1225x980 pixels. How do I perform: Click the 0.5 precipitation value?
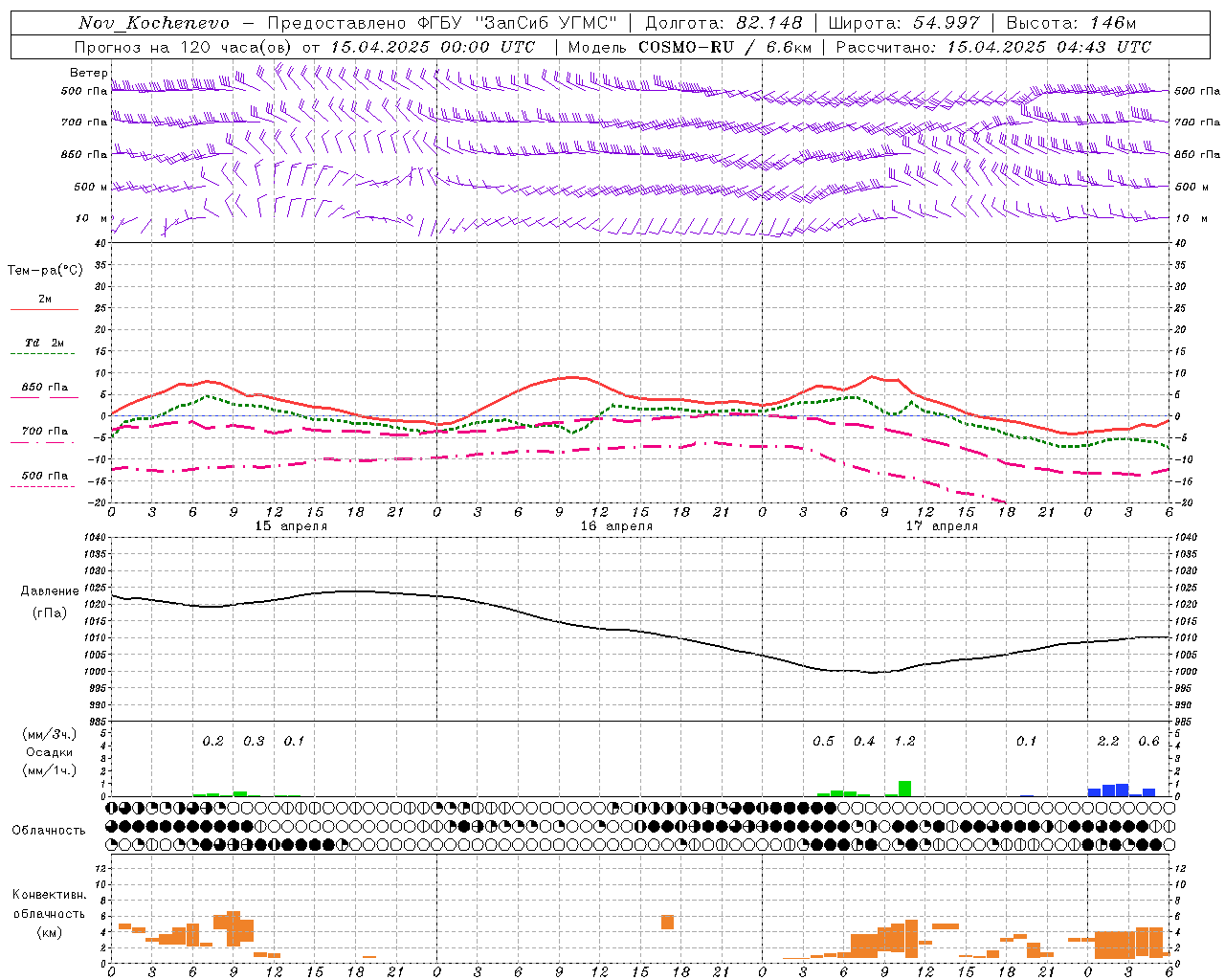pos(823,742)
